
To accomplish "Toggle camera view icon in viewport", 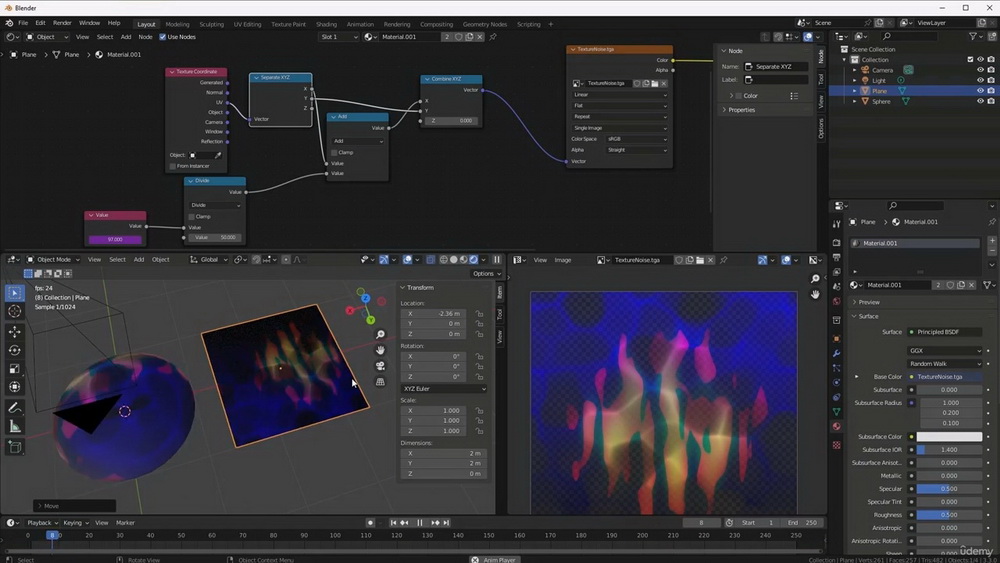I will coord(380,366).
